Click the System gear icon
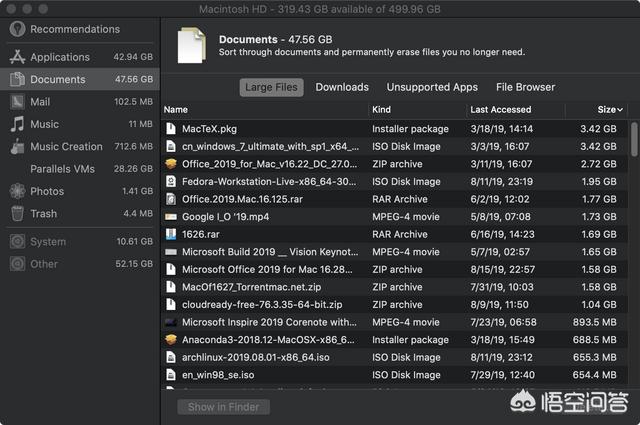 [x=18, y=242]
